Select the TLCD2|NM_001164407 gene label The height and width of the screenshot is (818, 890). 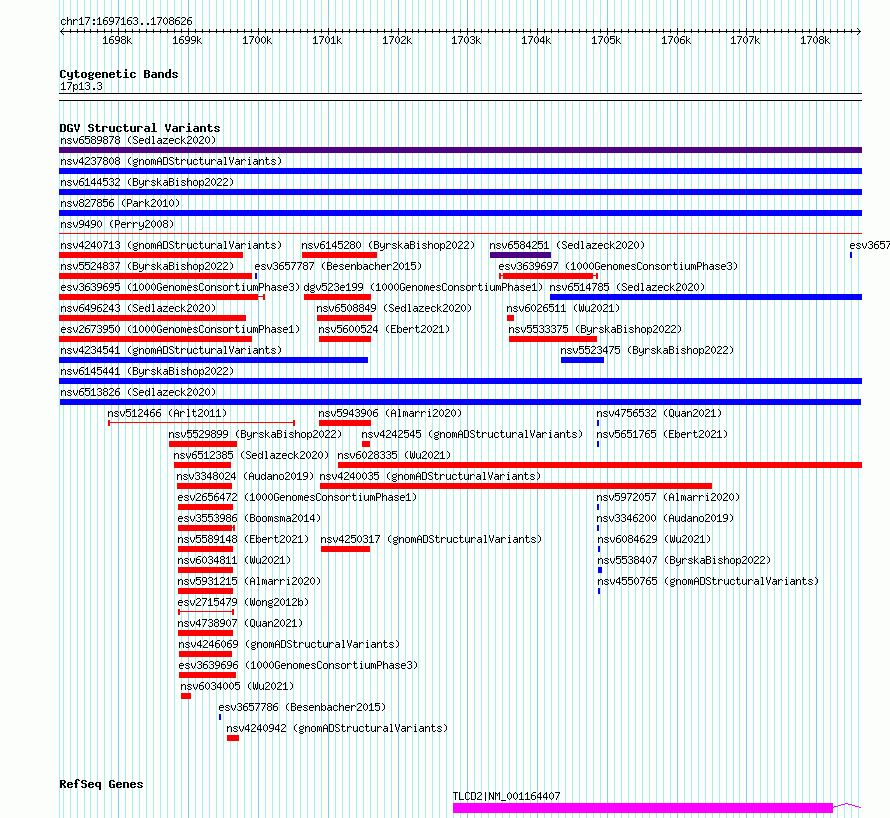506,796
